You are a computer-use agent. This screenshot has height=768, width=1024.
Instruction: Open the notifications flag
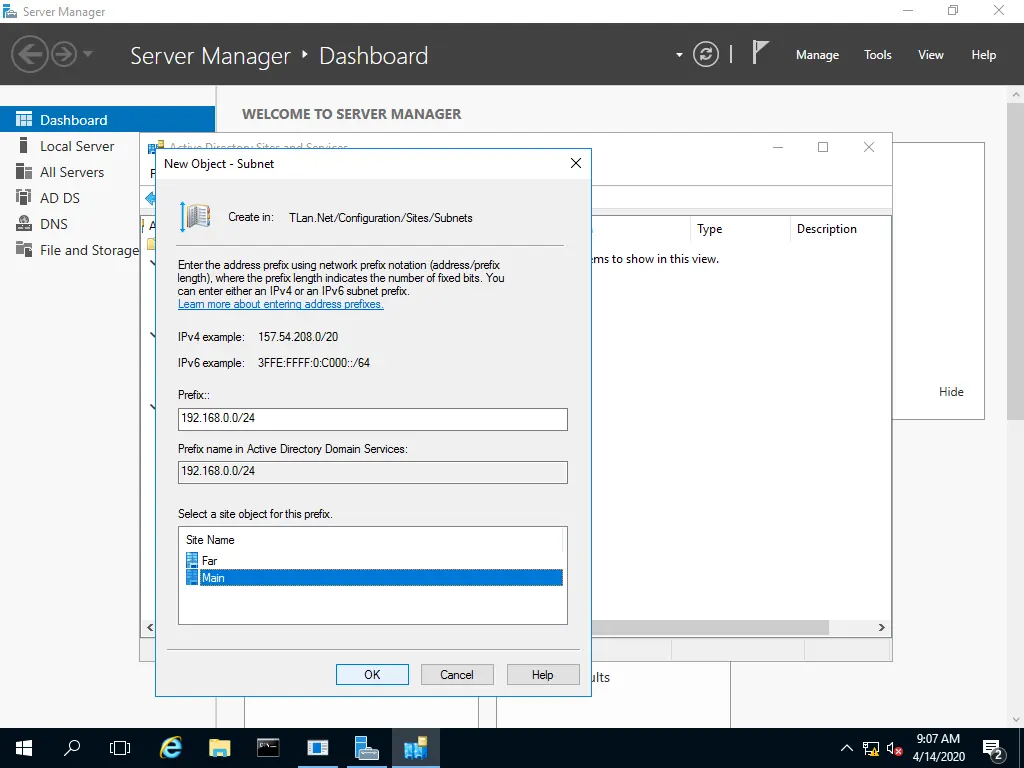(x=760, y=53)
